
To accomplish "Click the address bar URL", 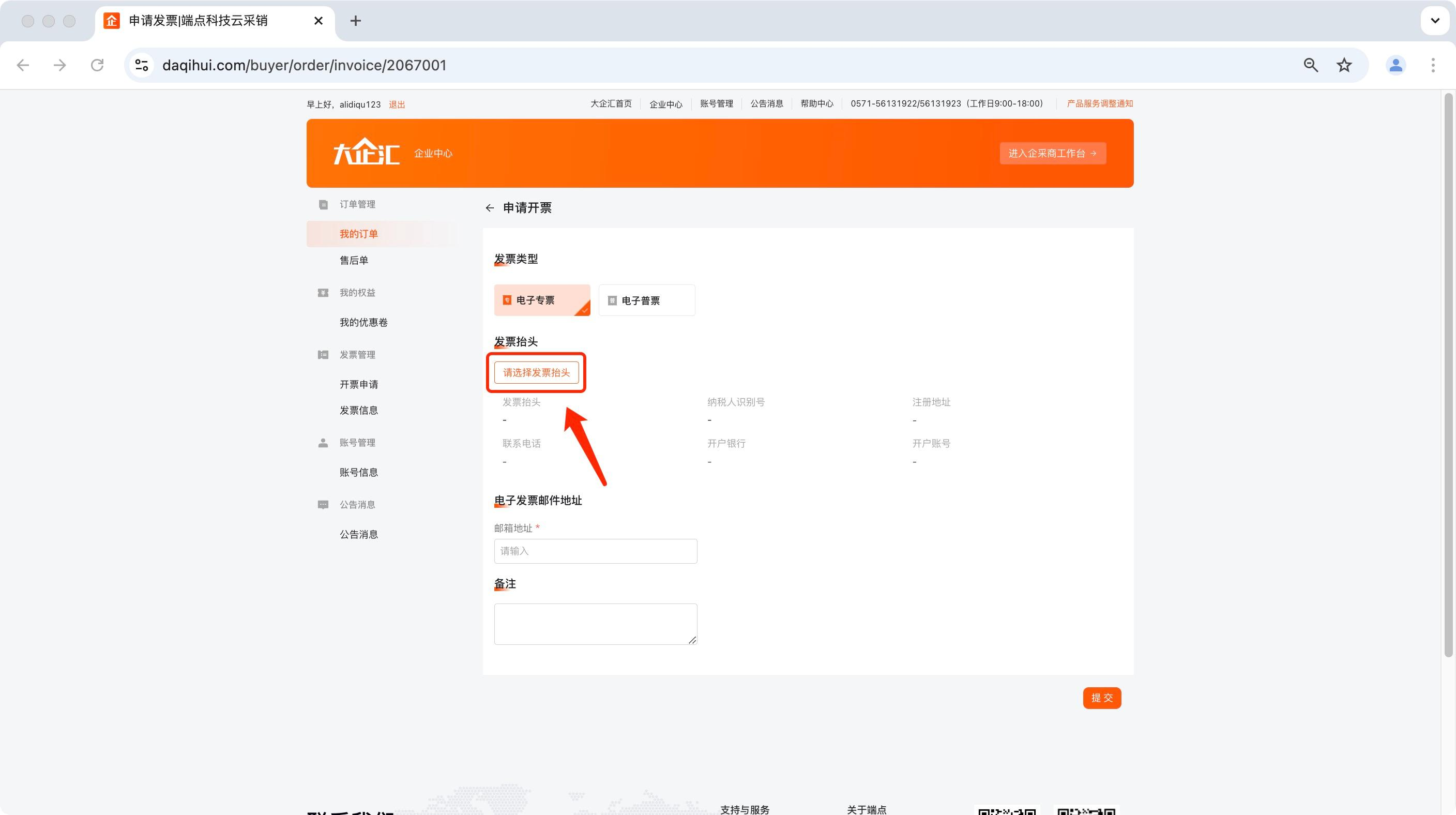I will tap(304, 65).
